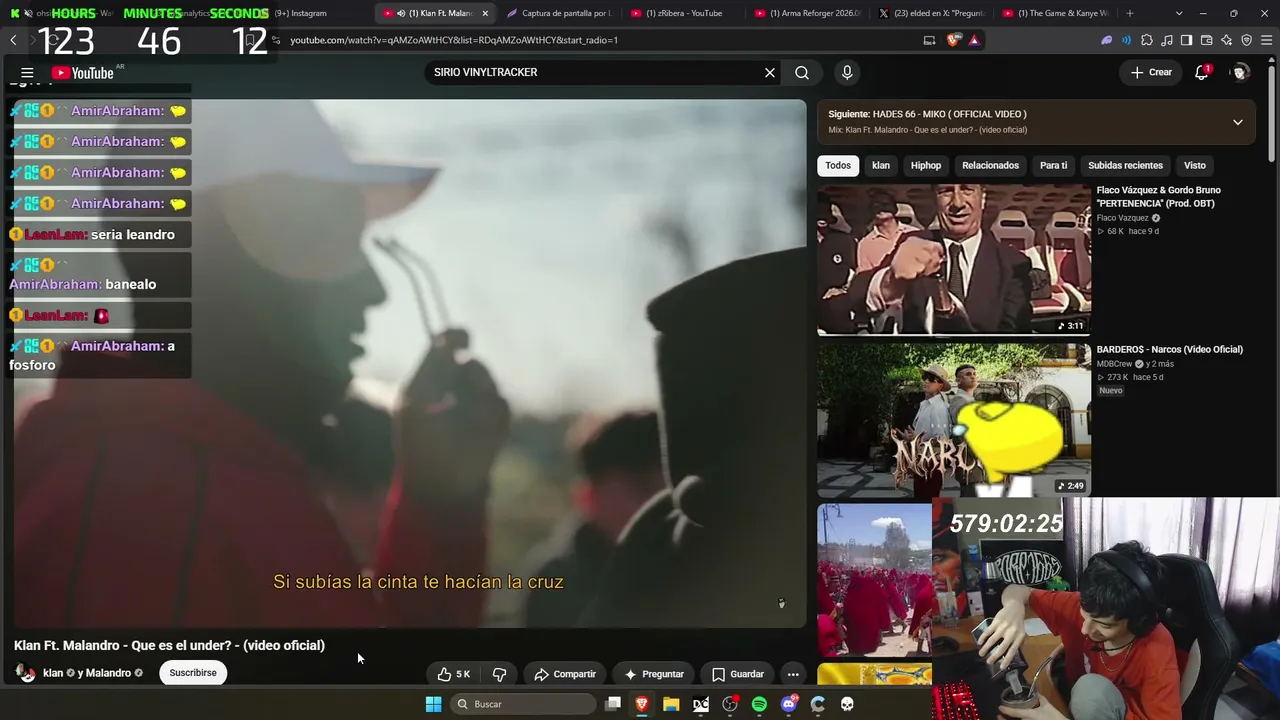The image size is (1280, 720).
Task: Open the Brave Rewards triangle icon
Action: [974, 40]
